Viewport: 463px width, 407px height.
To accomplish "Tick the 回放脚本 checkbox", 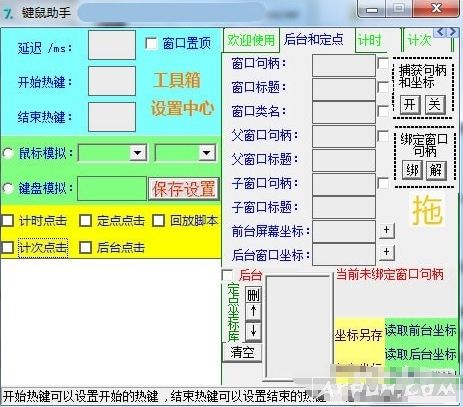I will coord(159,220).
